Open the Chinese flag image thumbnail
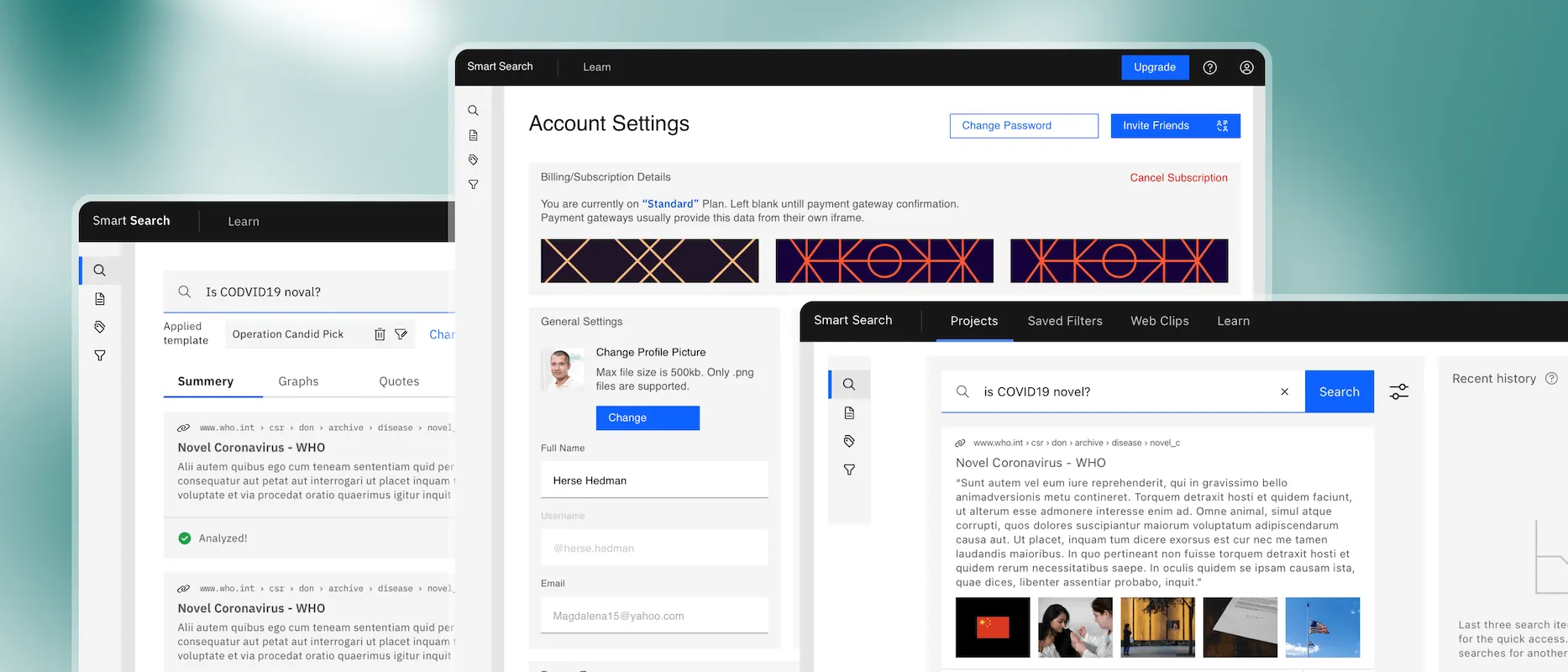The image size is (1568, 672). [993, 627]
